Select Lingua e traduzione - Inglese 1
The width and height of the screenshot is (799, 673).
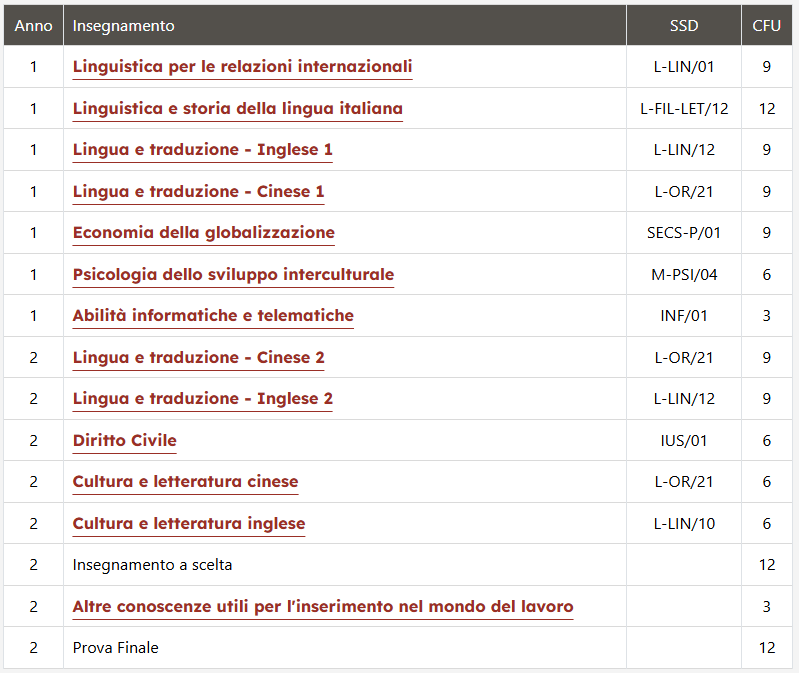click(202, 150)
